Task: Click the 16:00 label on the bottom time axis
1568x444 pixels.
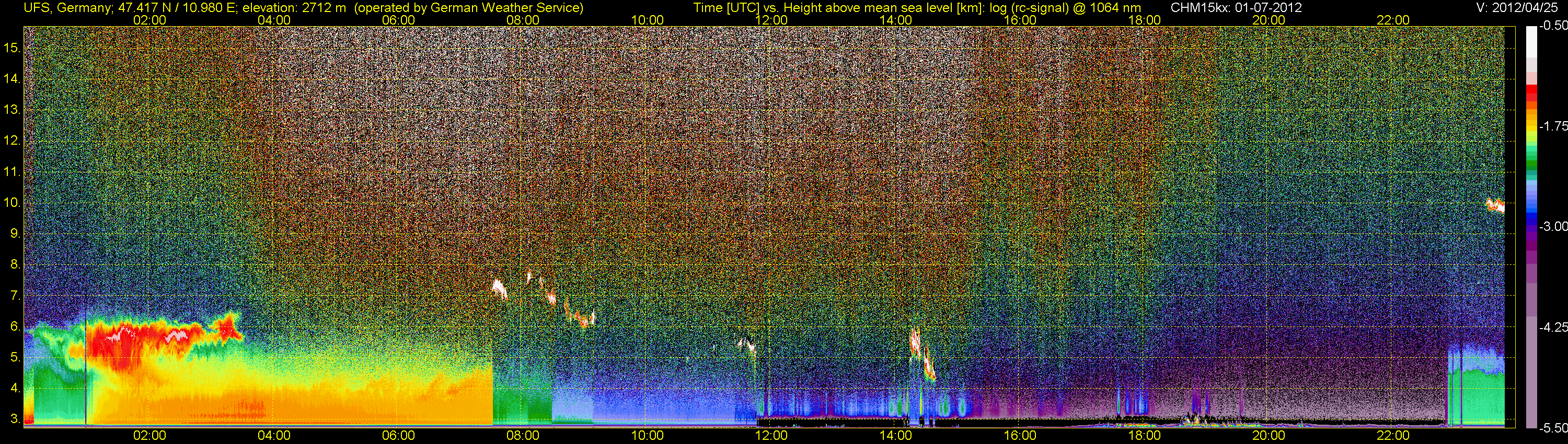Action: [x=1020, y=436]
